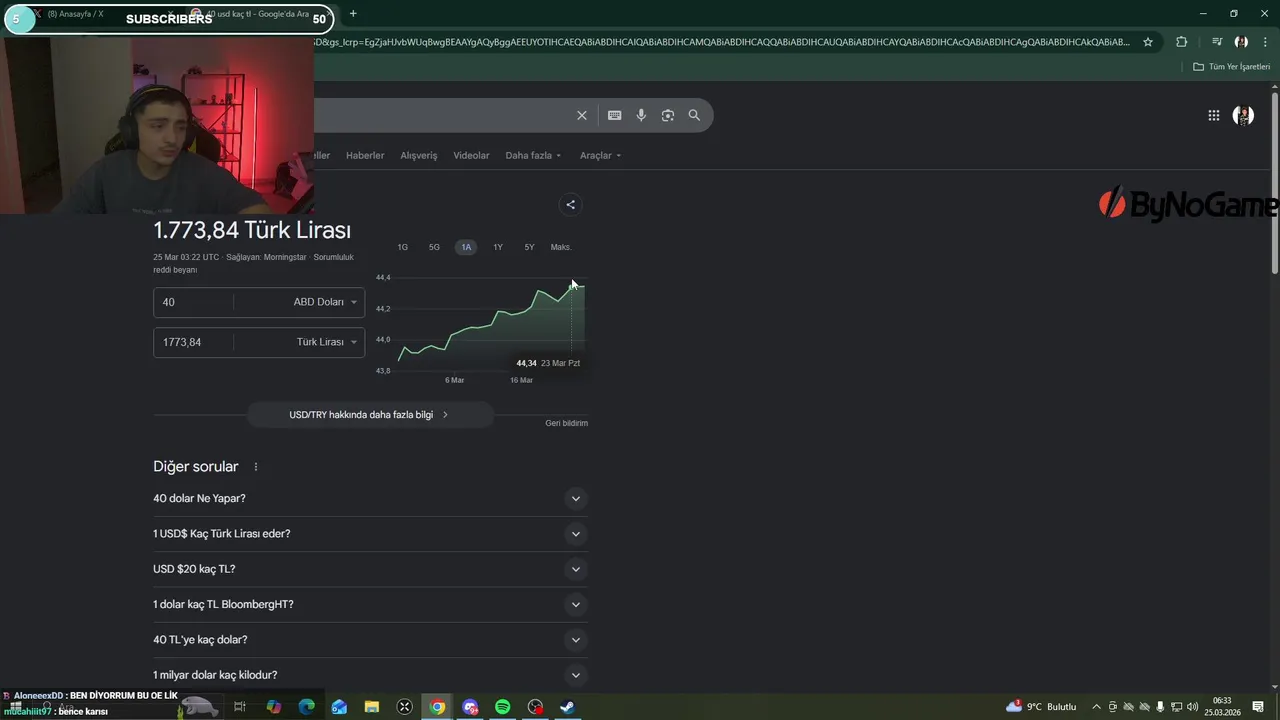This screenshot has height=720, width=1280.
Task: Open Chrome extensions puzzle icon
Action: pos(1181,42)
